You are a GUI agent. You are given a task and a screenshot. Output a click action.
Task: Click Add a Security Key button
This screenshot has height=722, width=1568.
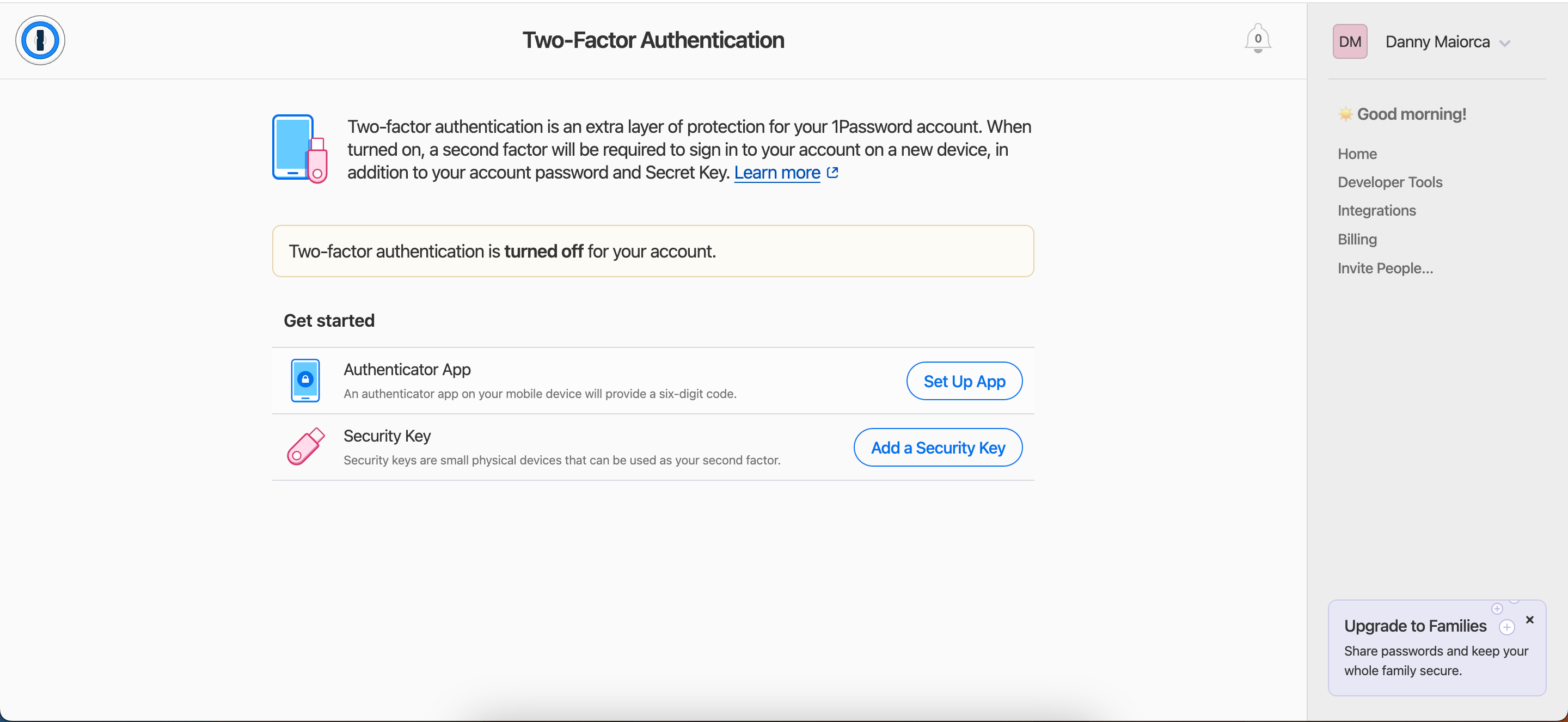pos(939,447)
